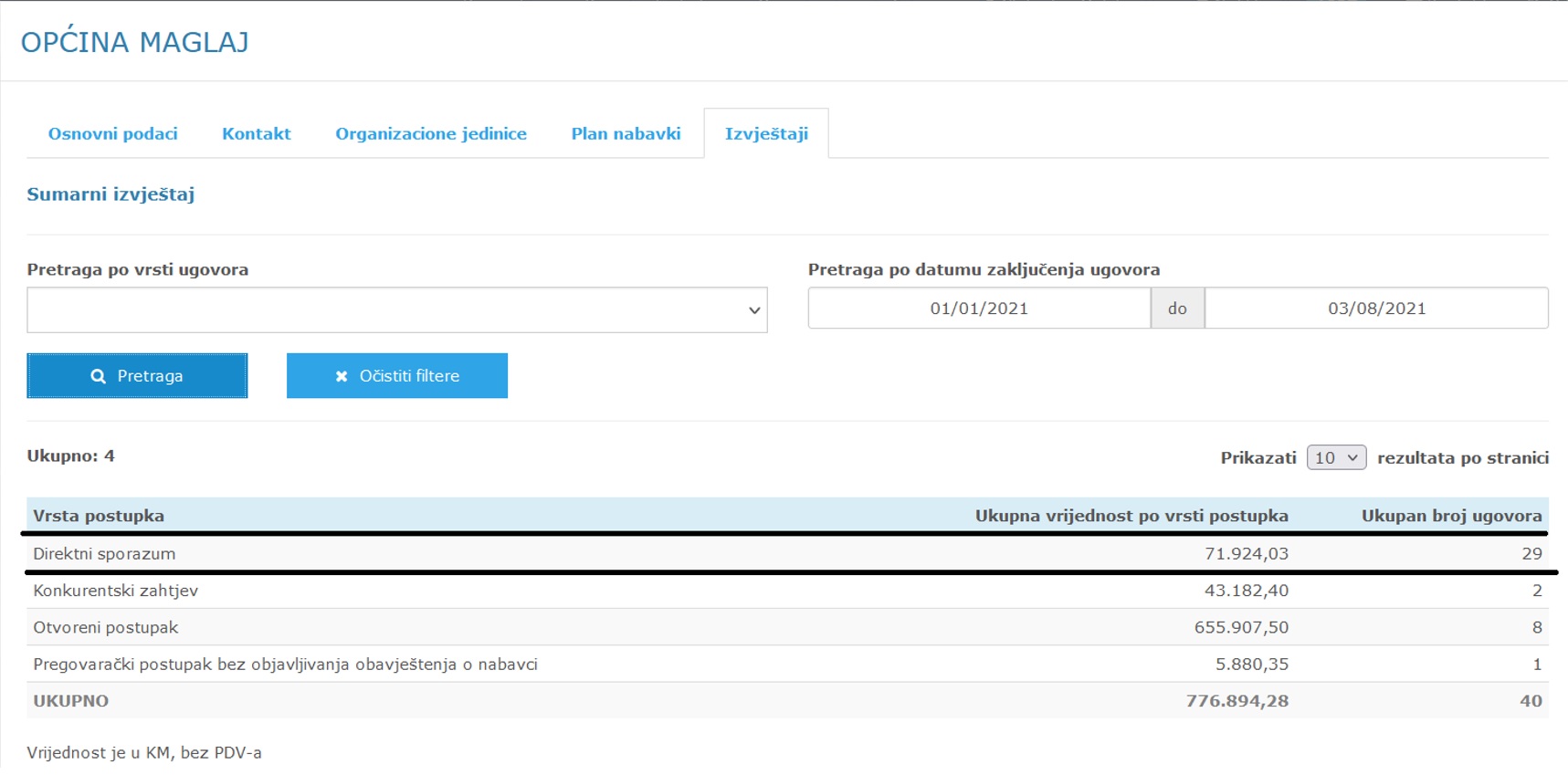Open the Osnovni podaci tab

point(112,134)
